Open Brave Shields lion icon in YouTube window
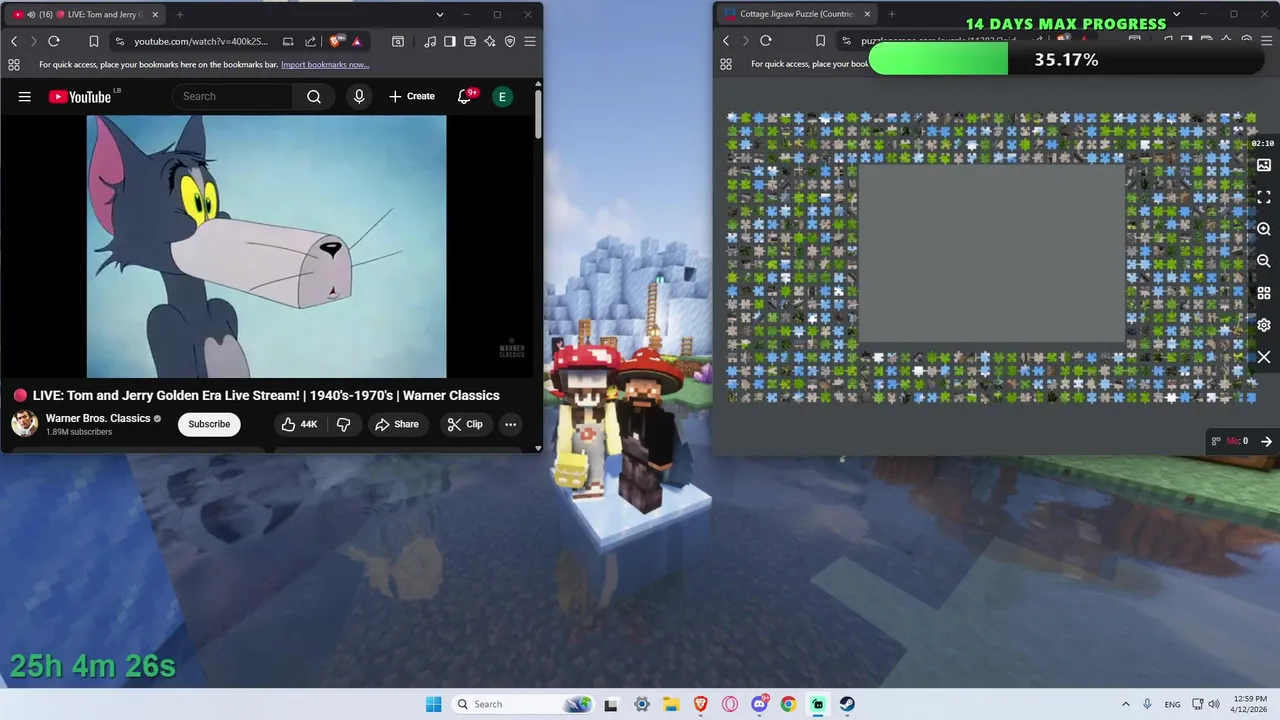Viewport: 1280px width, 720px height. (x=335, y=41)
